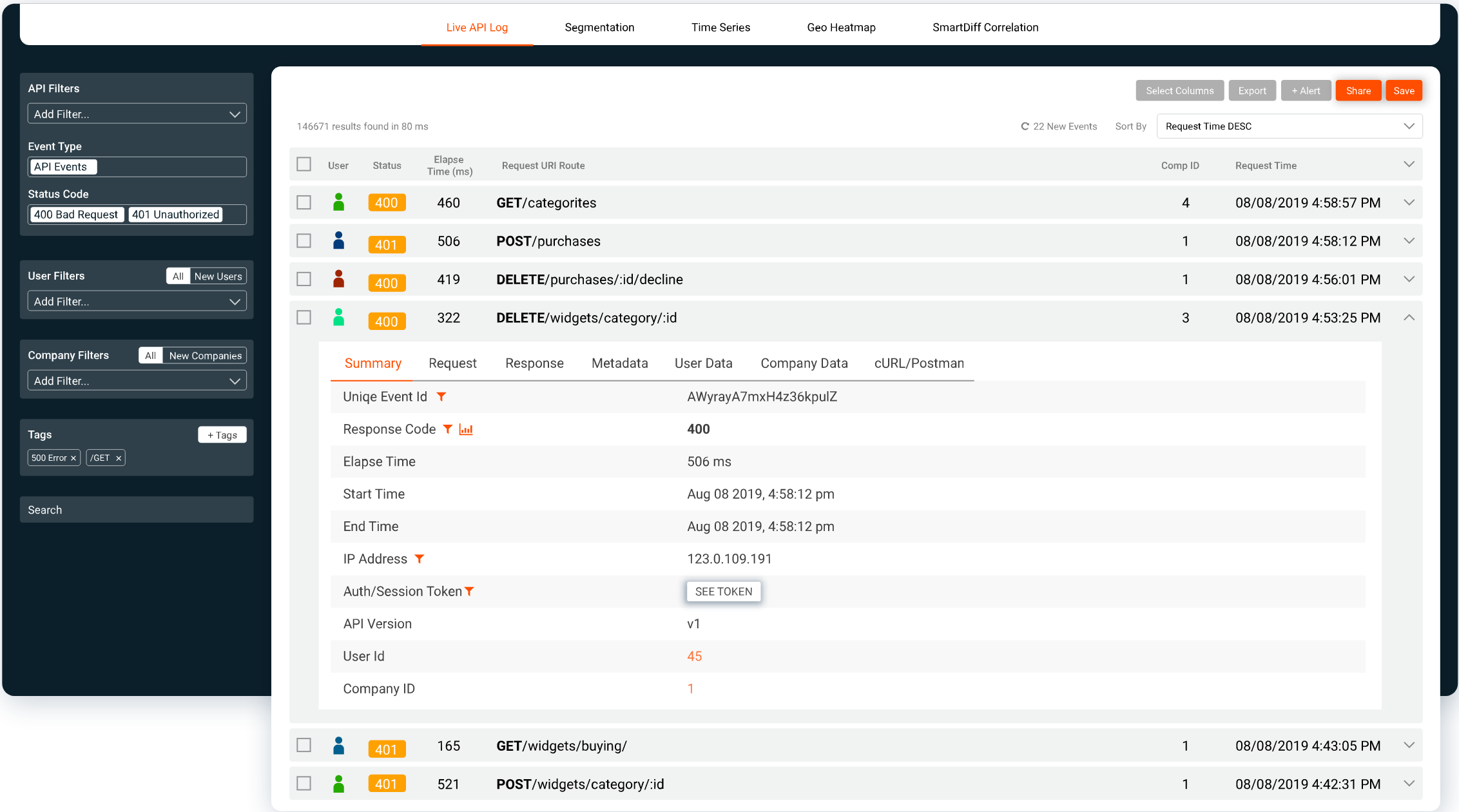Open API Filters Add Filter dropdown
The width and height of the screenshot is (1459, 812).
click(137, 114)
